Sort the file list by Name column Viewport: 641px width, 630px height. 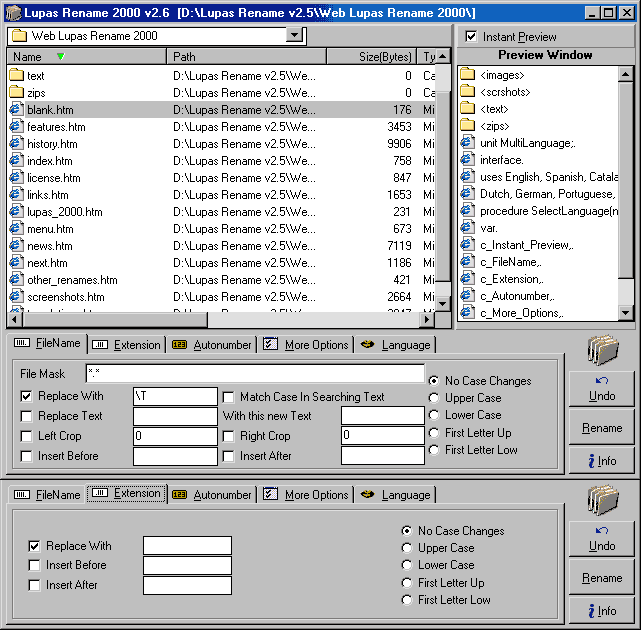(28, 57)
